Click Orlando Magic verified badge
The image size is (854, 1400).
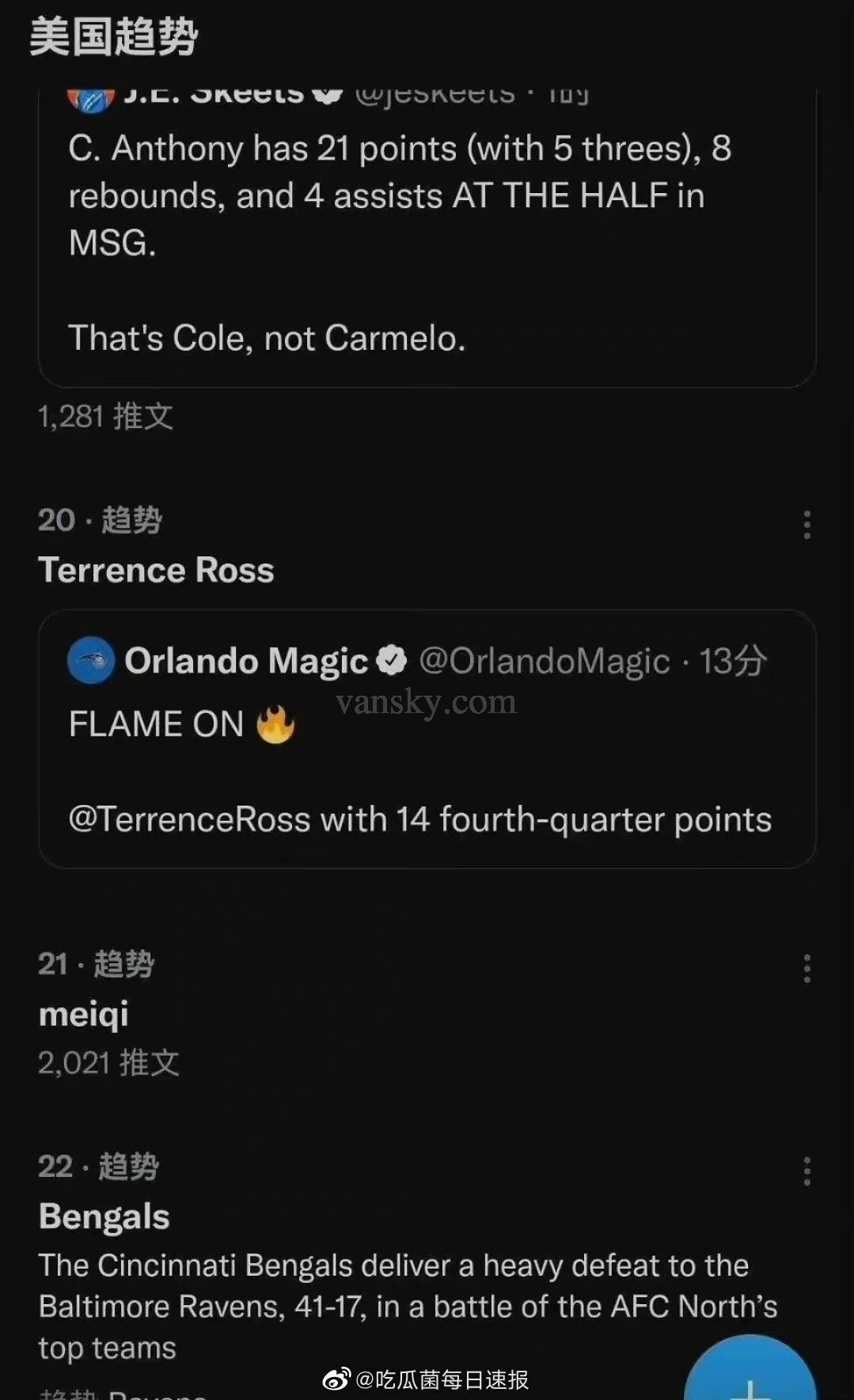[x=391, y=660]
